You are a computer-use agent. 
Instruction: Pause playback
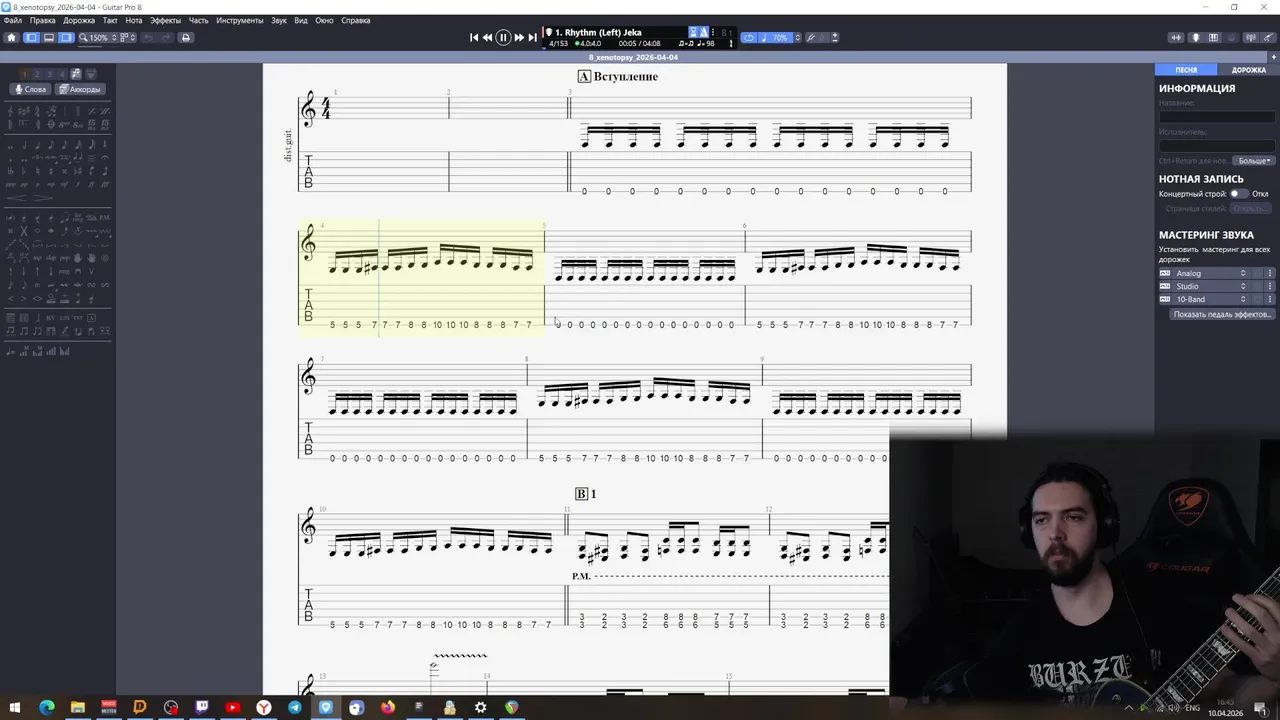coord(503,37)
